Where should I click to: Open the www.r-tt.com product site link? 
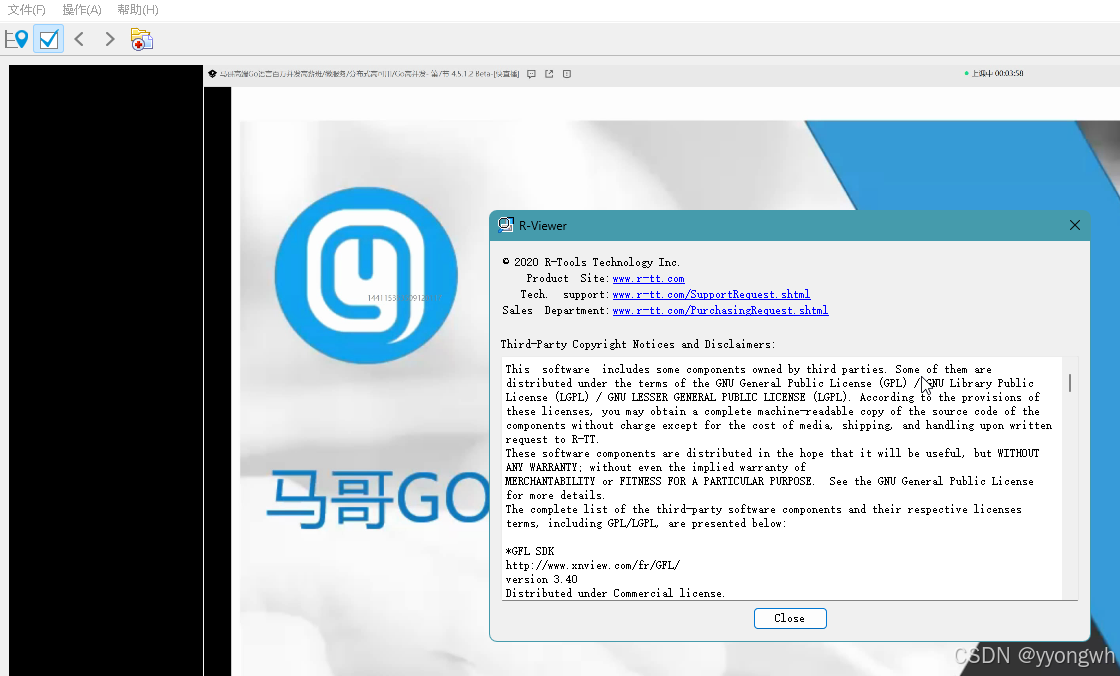(x=649, y=279)
